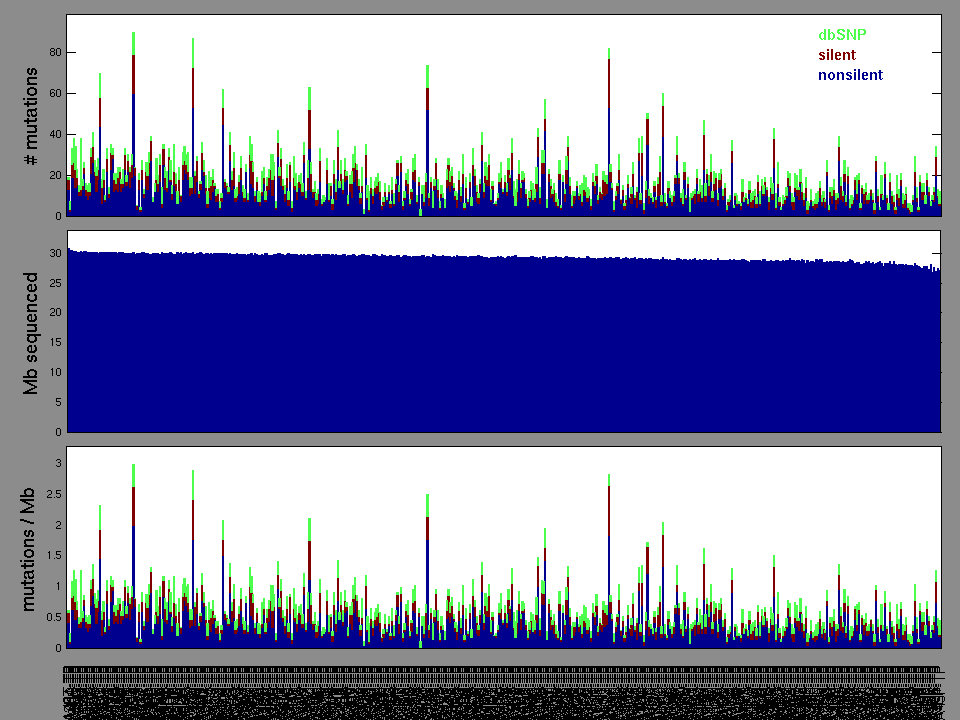
Task: Click the 'mutations / Mb' y-axis title
Action: pyautogui.click(x=31, y=548)
